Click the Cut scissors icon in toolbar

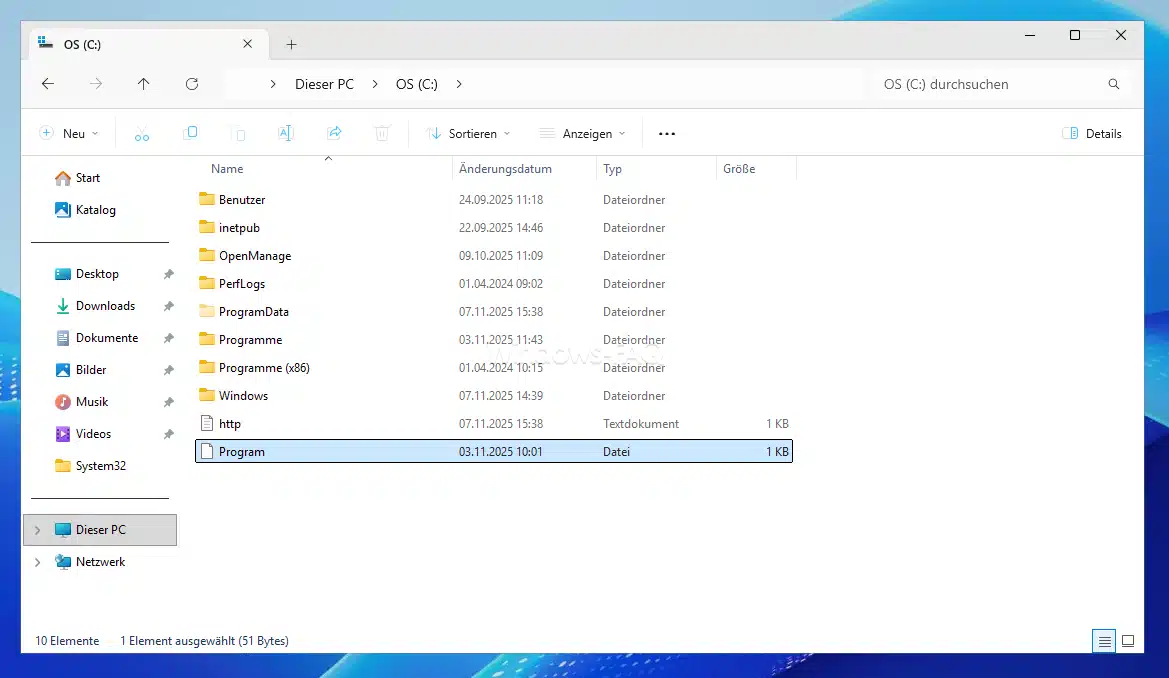(142, 133)
